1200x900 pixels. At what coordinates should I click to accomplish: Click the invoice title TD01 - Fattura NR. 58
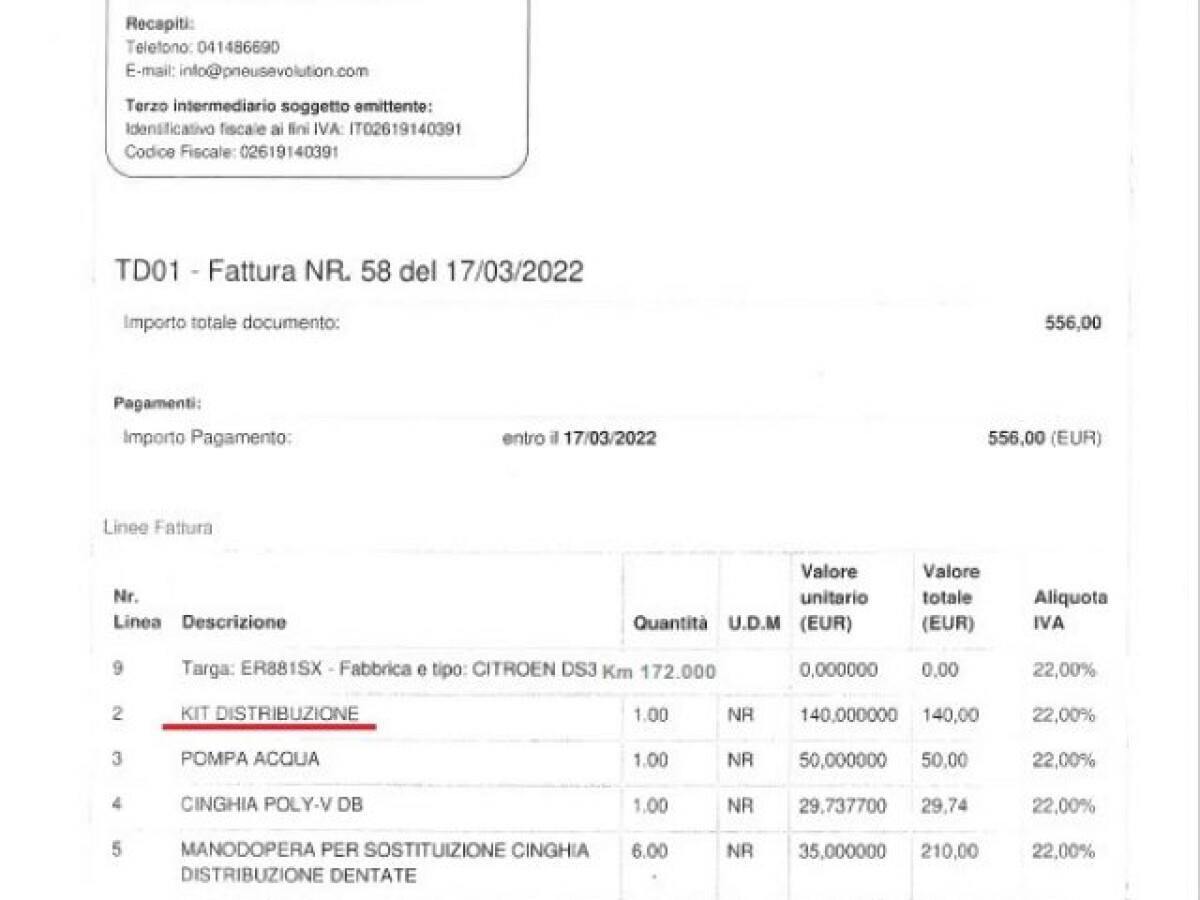point(350,272)
